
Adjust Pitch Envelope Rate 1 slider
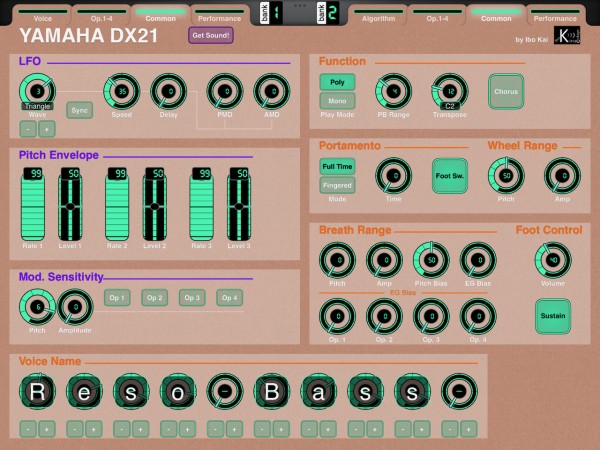(x=33, y=208)
